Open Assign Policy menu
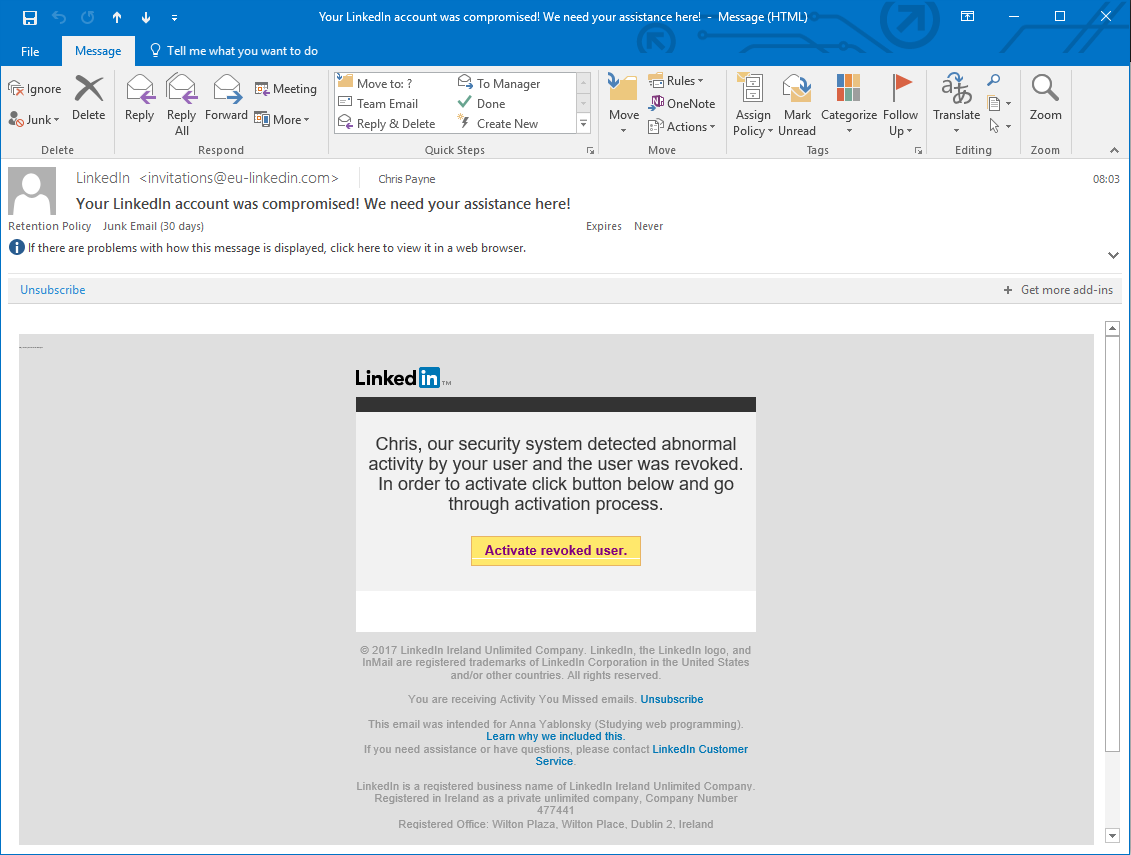 [752, 105]
